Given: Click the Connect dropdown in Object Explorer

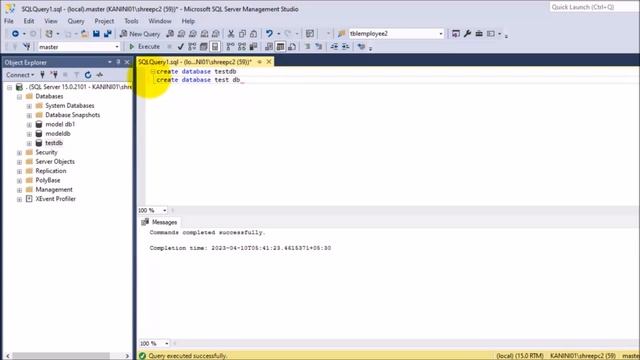Looking at the screenshot, I should tap(20, 75).
